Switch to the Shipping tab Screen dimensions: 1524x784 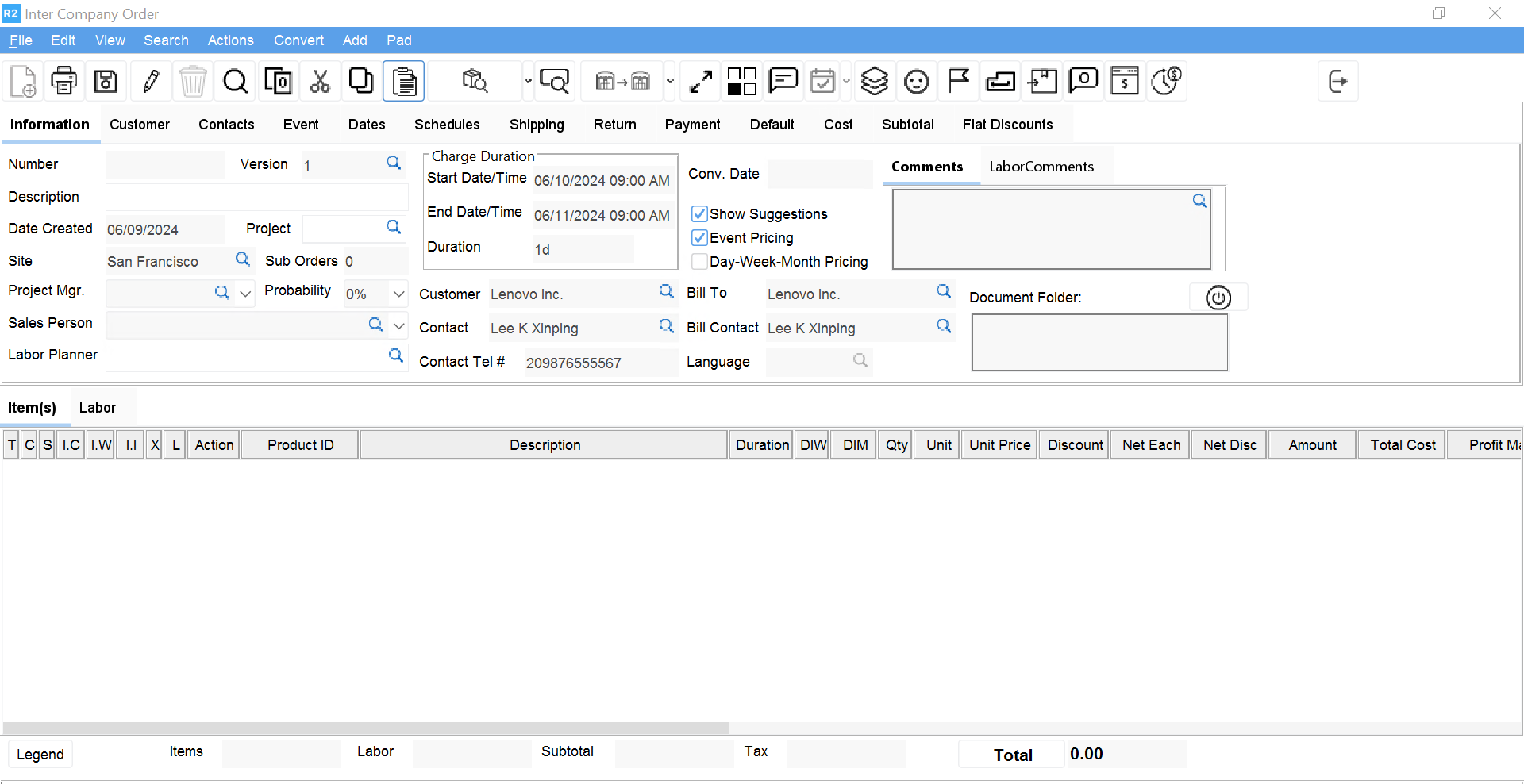pos(537,125)
